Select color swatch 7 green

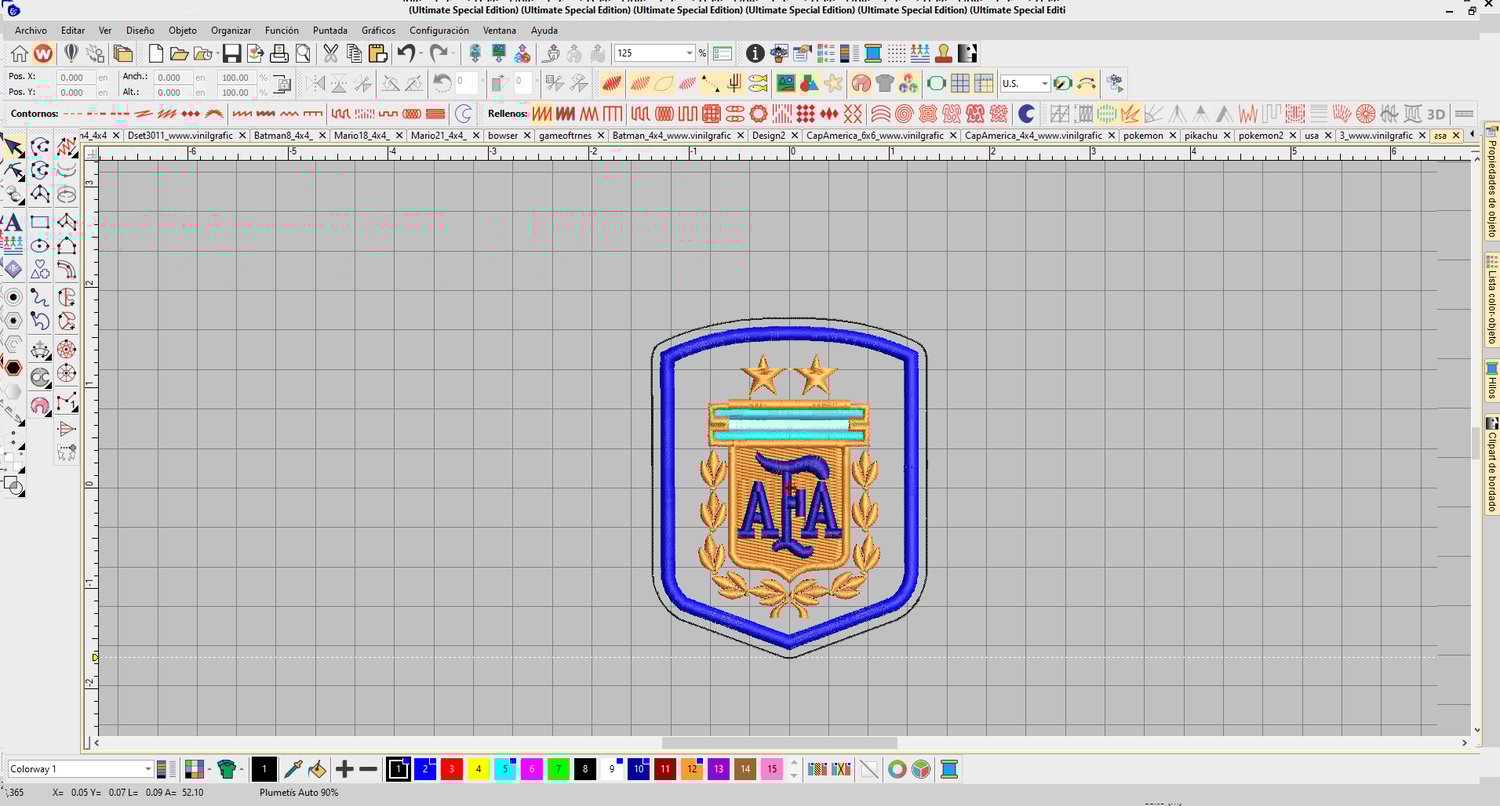(558, 769)
